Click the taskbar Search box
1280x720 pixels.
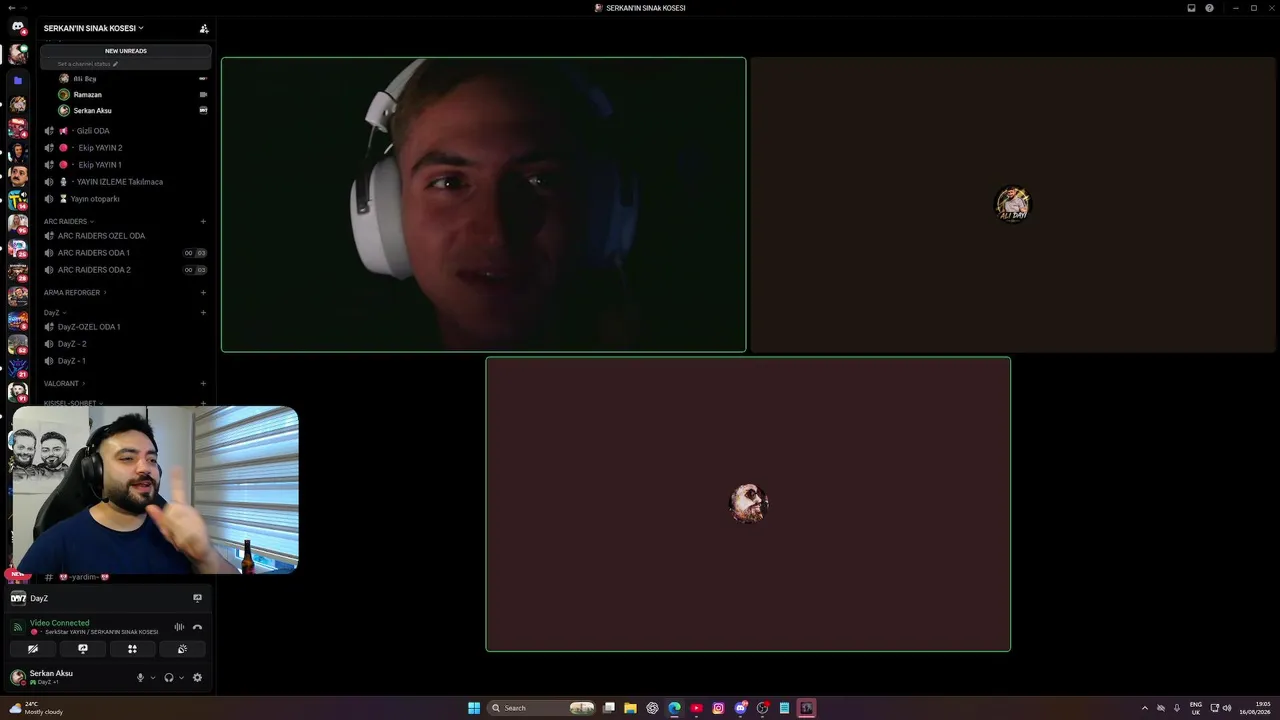[541, 708]
